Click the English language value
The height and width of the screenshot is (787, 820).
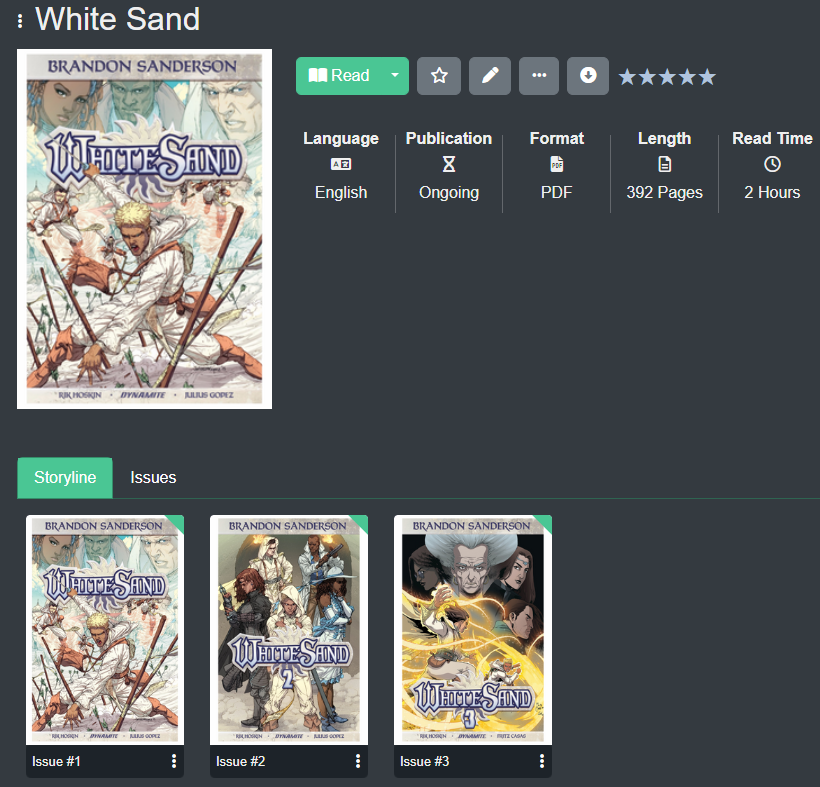(x=341, y=192)
